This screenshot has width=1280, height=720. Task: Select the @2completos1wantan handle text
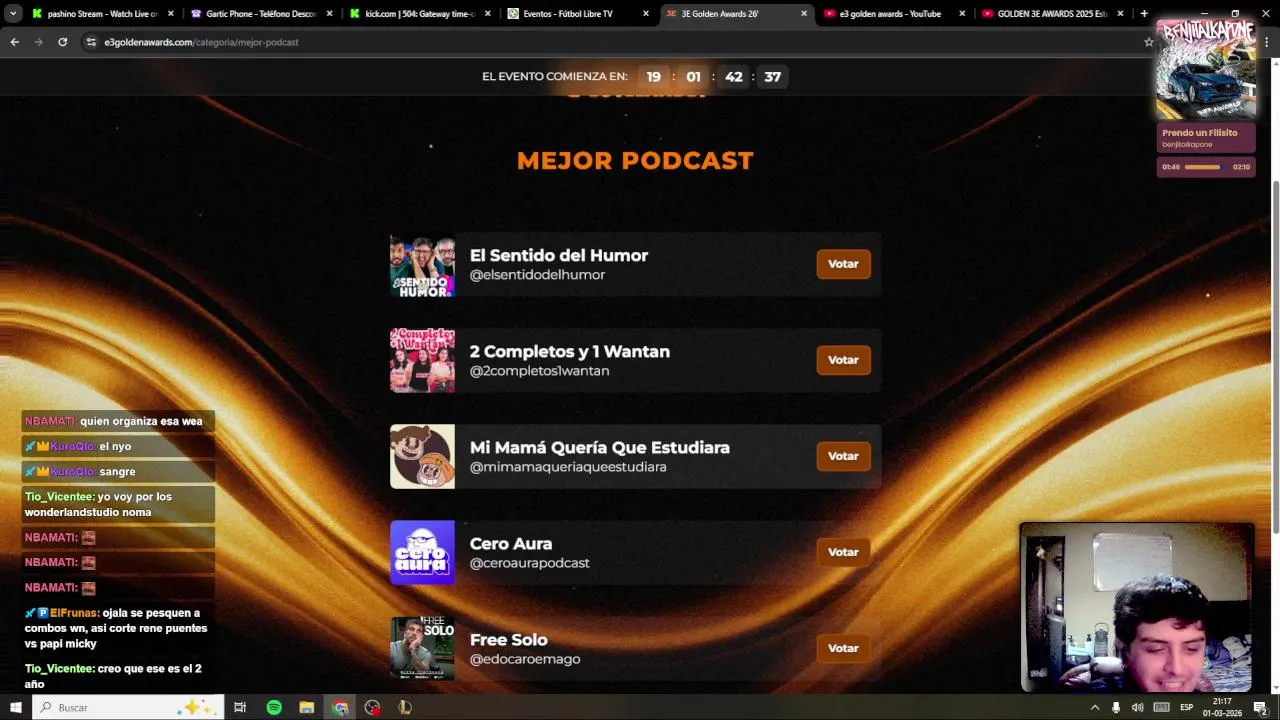pos(539,371)
